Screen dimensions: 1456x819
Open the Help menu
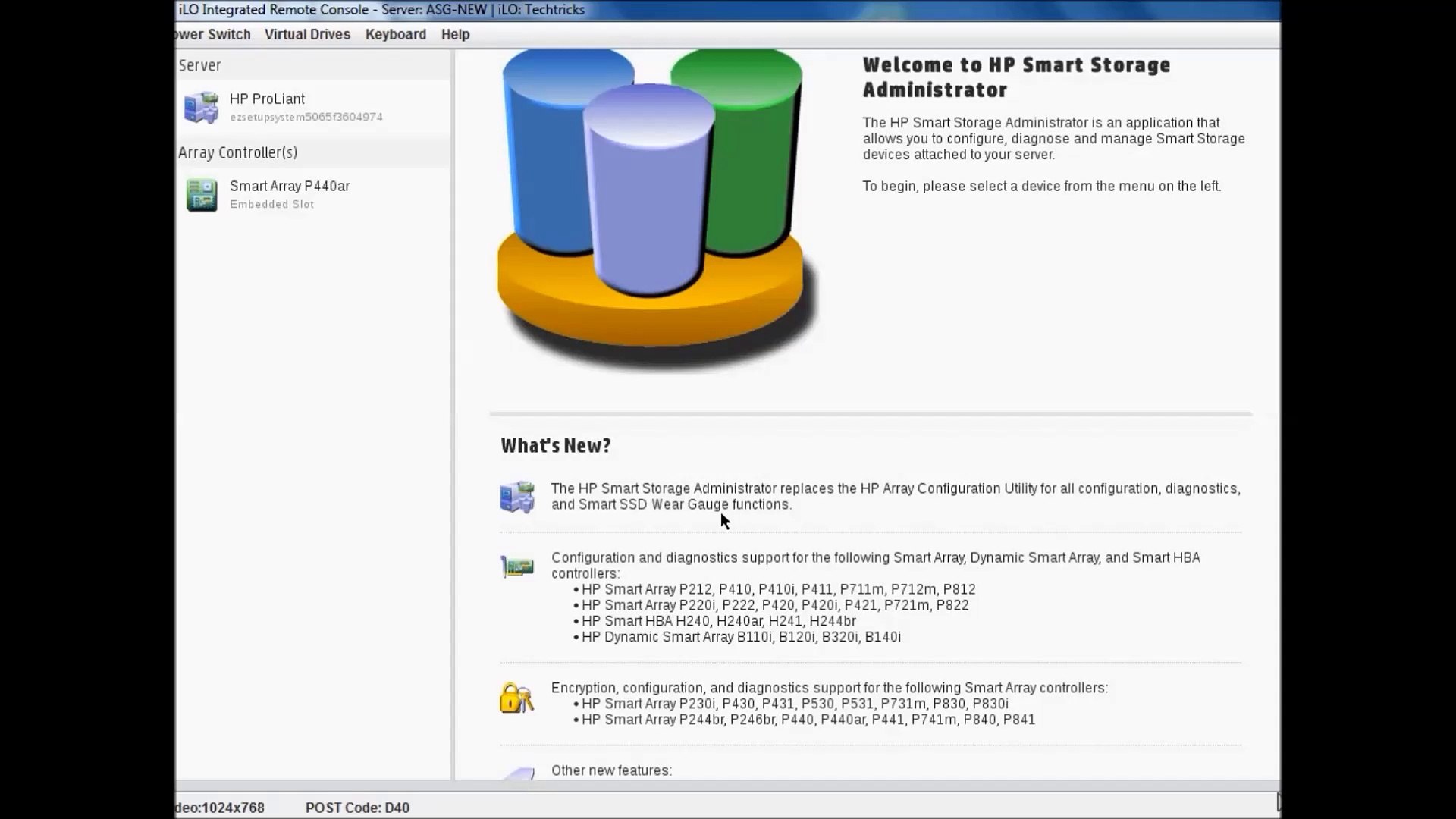(x=454, y=34)
